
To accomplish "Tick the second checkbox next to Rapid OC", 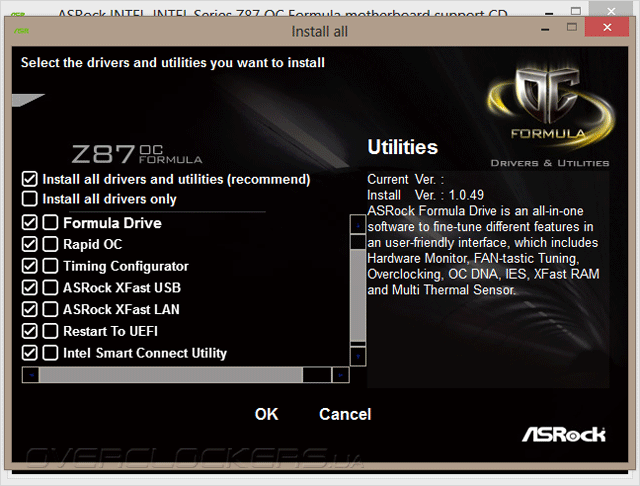I will [x=50, y=244].
